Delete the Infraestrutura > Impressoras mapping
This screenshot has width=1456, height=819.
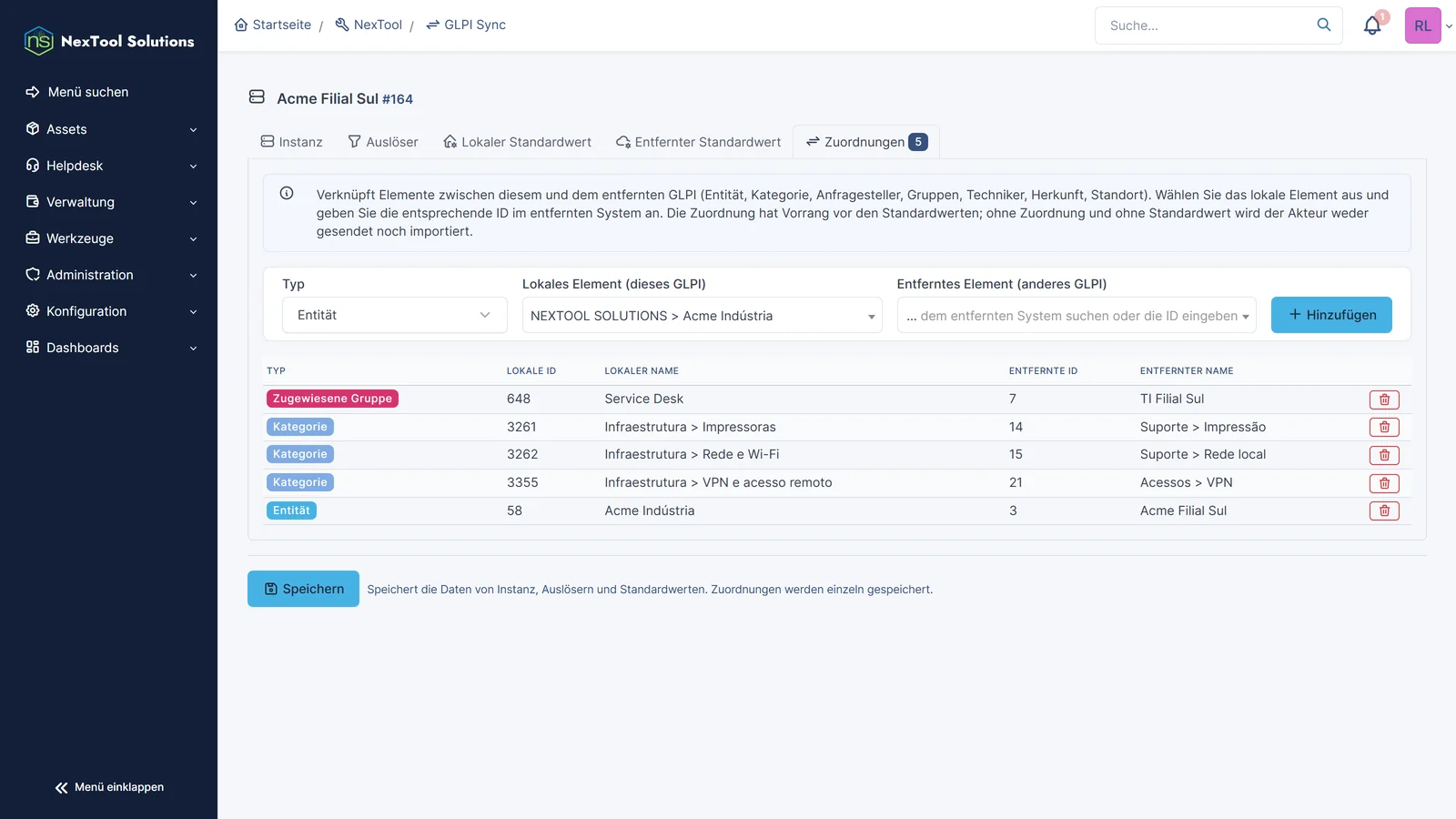click(x=1384, y=427)
